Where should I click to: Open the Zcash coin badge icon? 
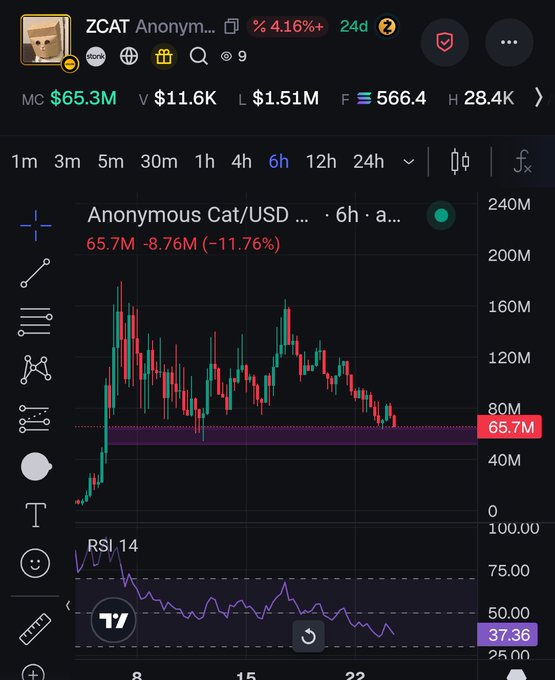coord(387,26)
